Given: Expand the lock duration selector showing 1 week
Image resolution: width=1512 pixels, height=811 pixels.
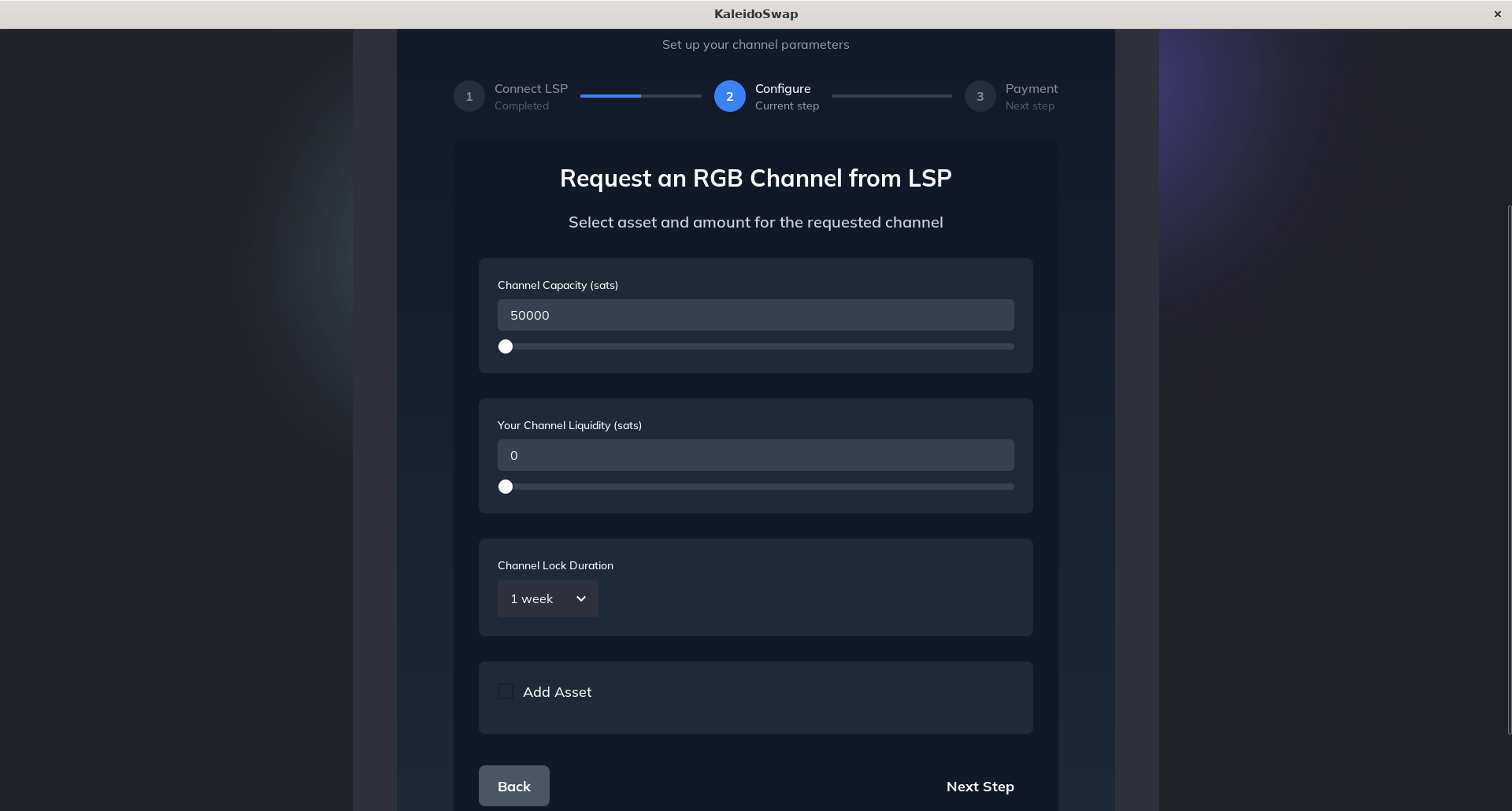Looking at the screenshot, I should click(x=547, y=598).
